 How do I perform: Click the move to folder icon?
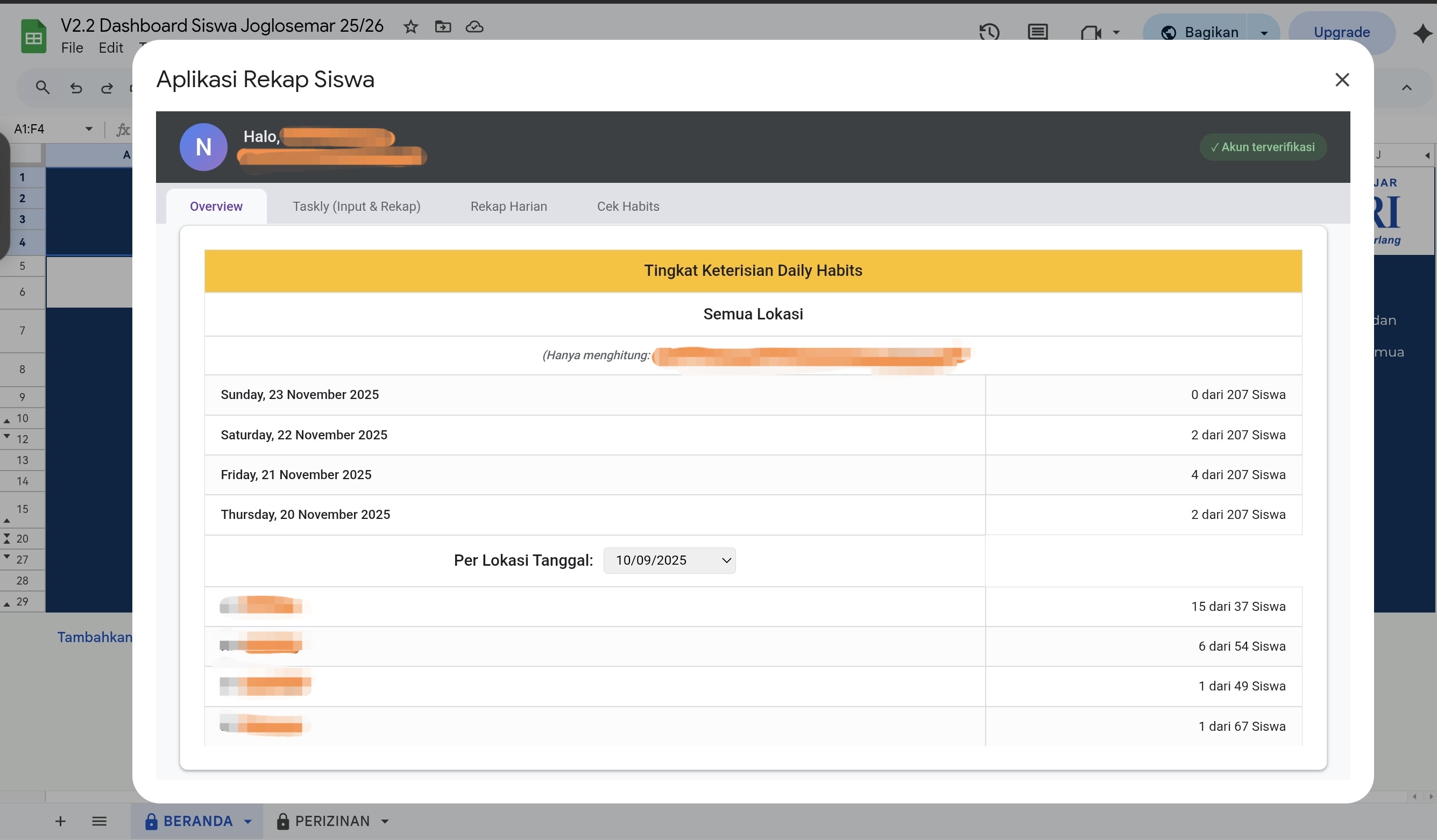click(442, 27)
